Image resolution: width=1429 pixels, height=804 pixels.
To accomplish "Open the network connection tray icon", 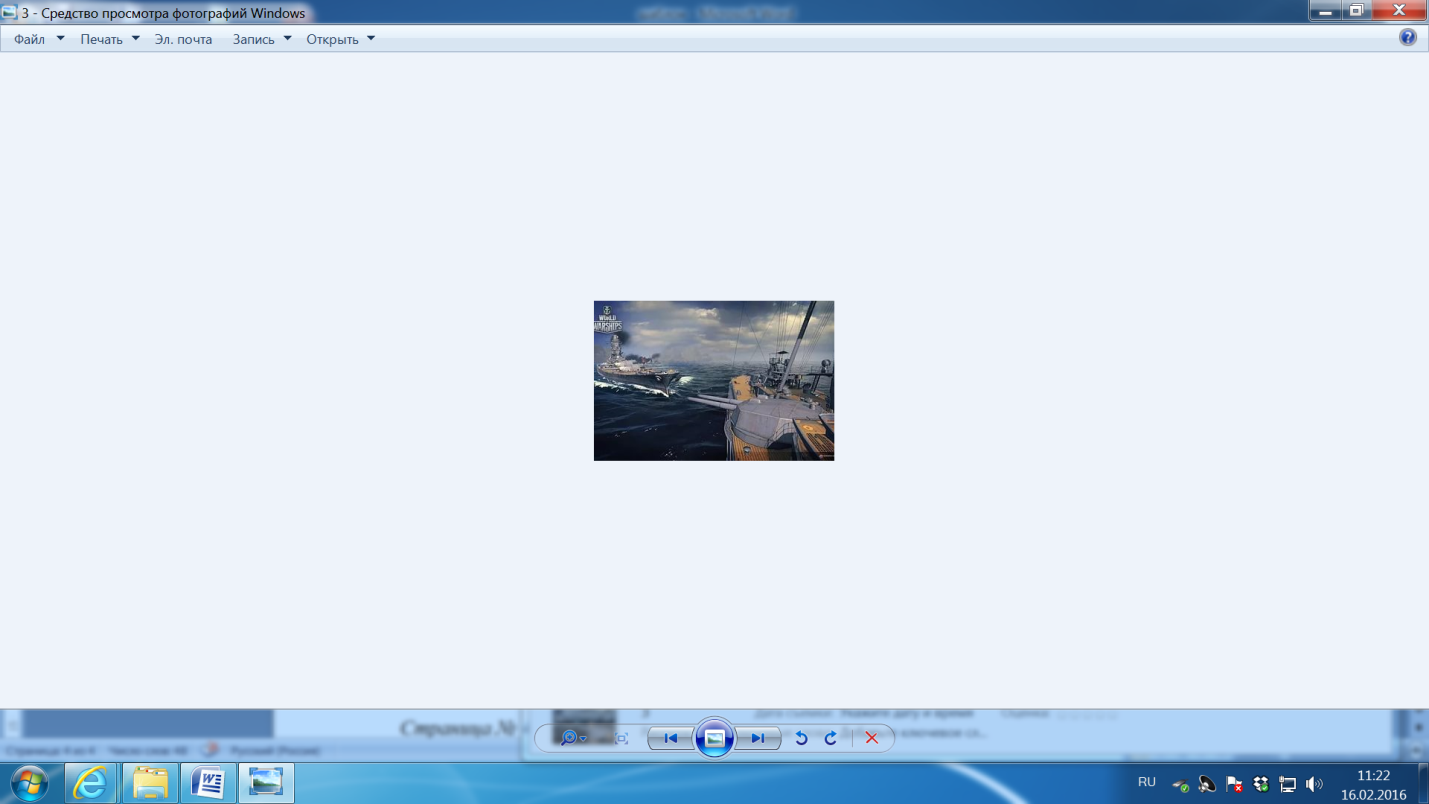I will pyautogui.click(x=1288, y=785).
